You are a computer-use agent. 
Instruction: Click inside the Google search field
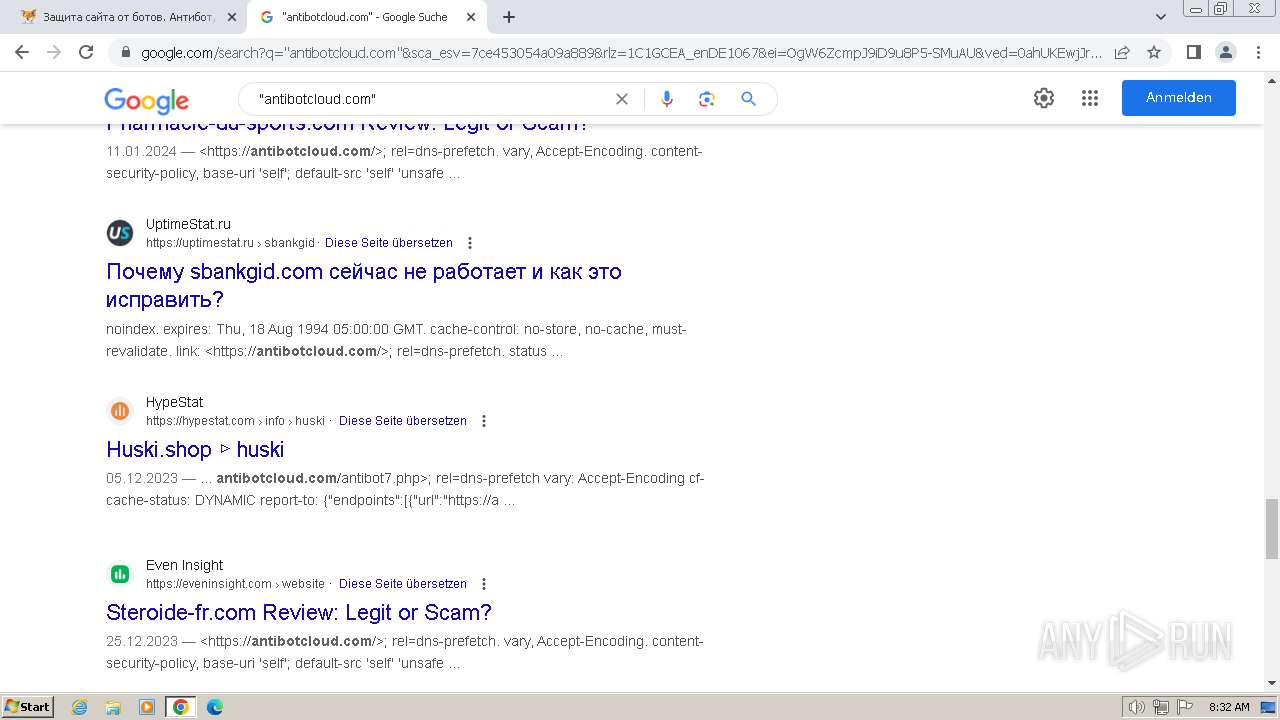point(430,99)
